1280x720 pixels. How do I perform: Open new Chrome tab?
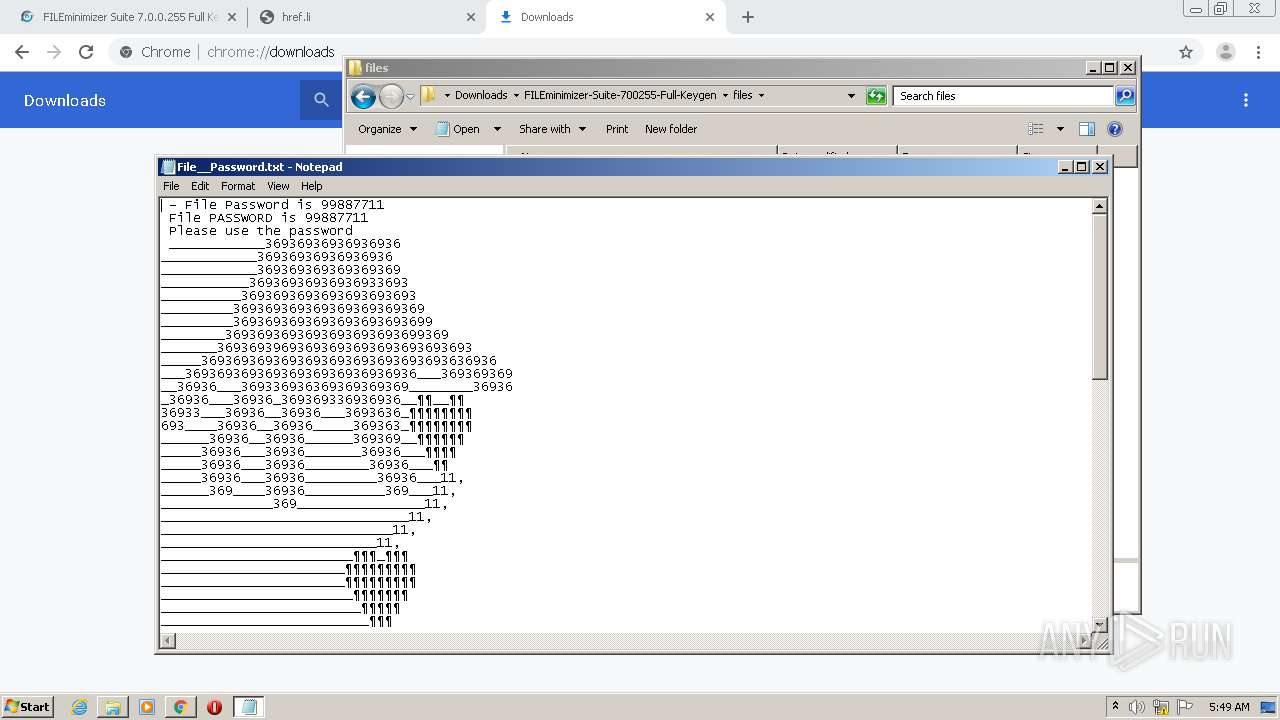click(748, 17)
